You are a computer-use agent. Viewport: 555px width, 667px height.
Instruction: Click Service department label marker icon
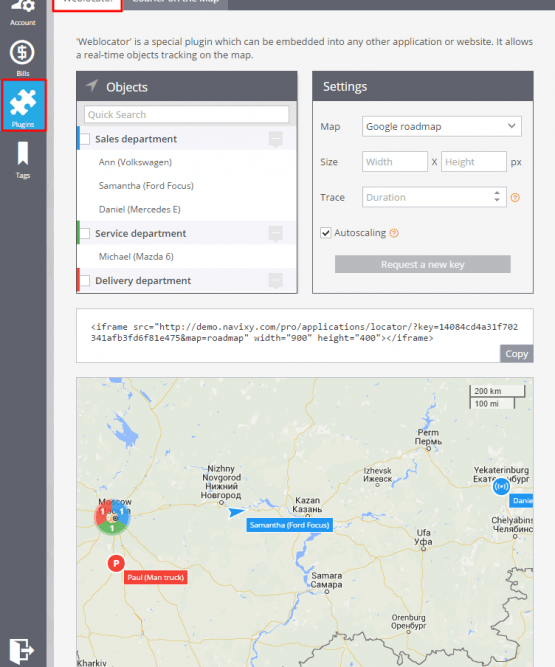tap(276, 234)
